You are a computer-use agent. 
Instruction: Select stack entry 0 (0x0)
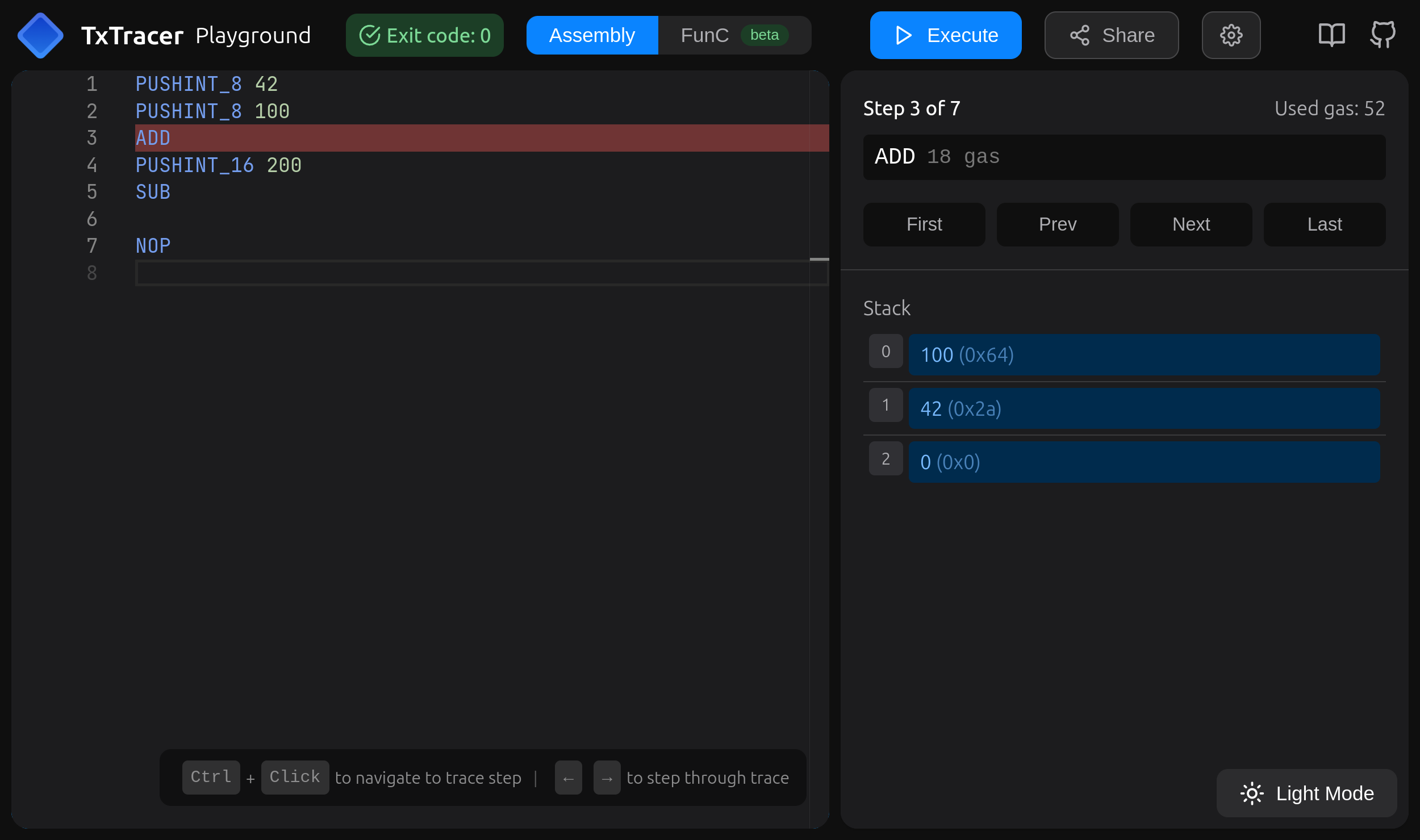pyautogui.click(x=1144, y=462)
